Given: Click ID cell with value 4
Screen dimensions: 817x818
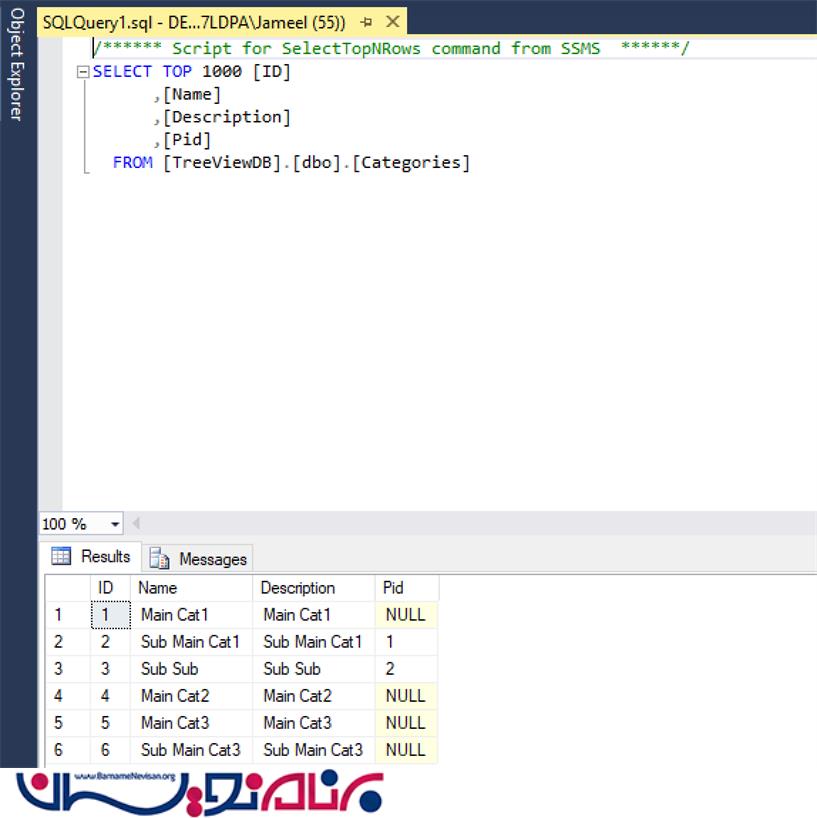Looking at the screenshot, I should click(x=110, y=696).
